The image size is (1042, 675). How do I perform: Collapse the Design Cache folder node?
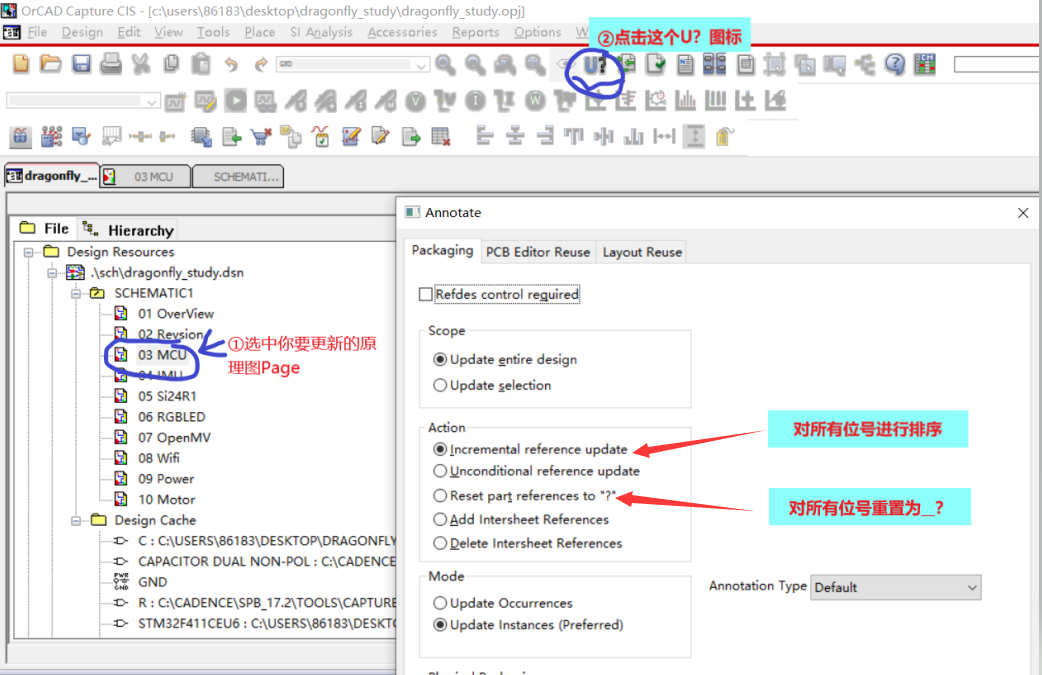(77, 520)
